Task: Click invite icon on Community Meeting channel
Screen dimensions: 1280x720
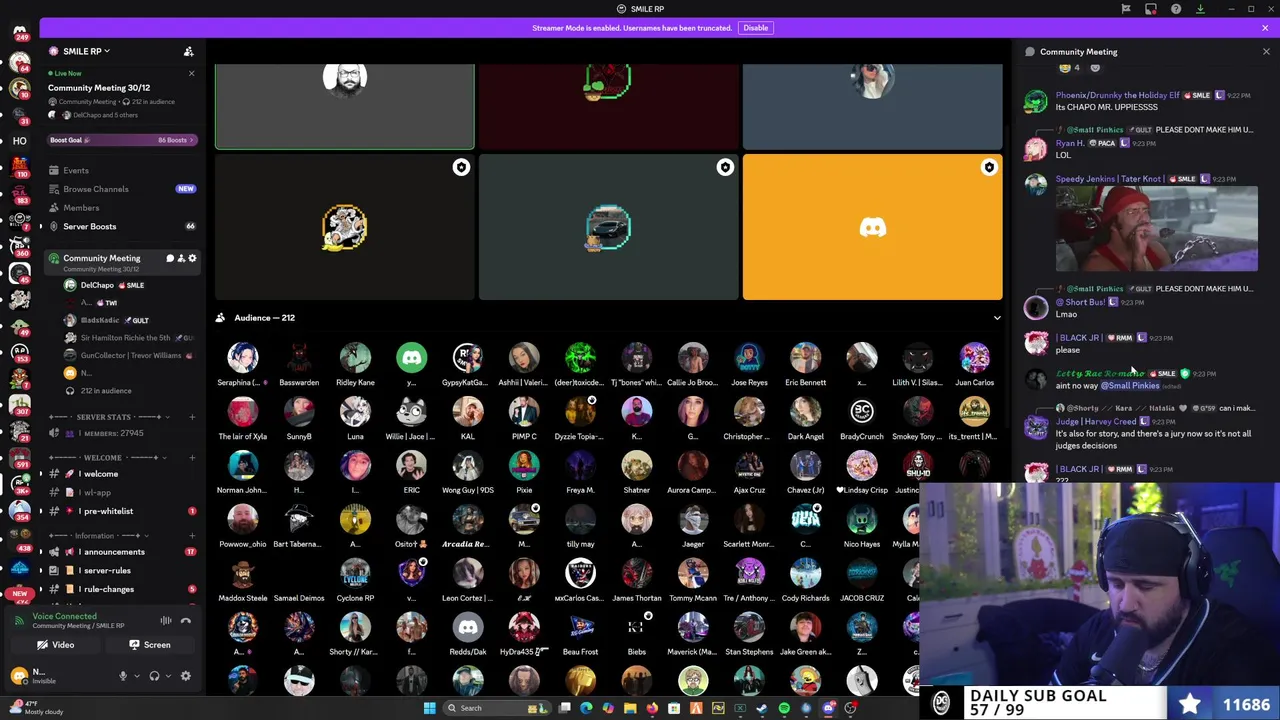Action: pos(181,258)
